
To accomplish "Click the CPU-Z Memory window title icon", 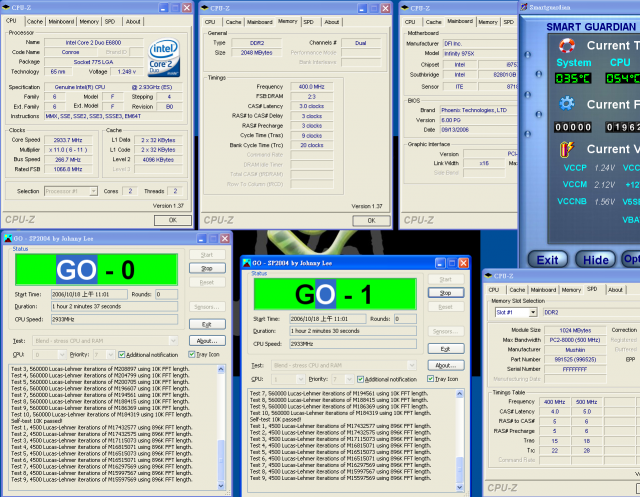I will point(205,8).
